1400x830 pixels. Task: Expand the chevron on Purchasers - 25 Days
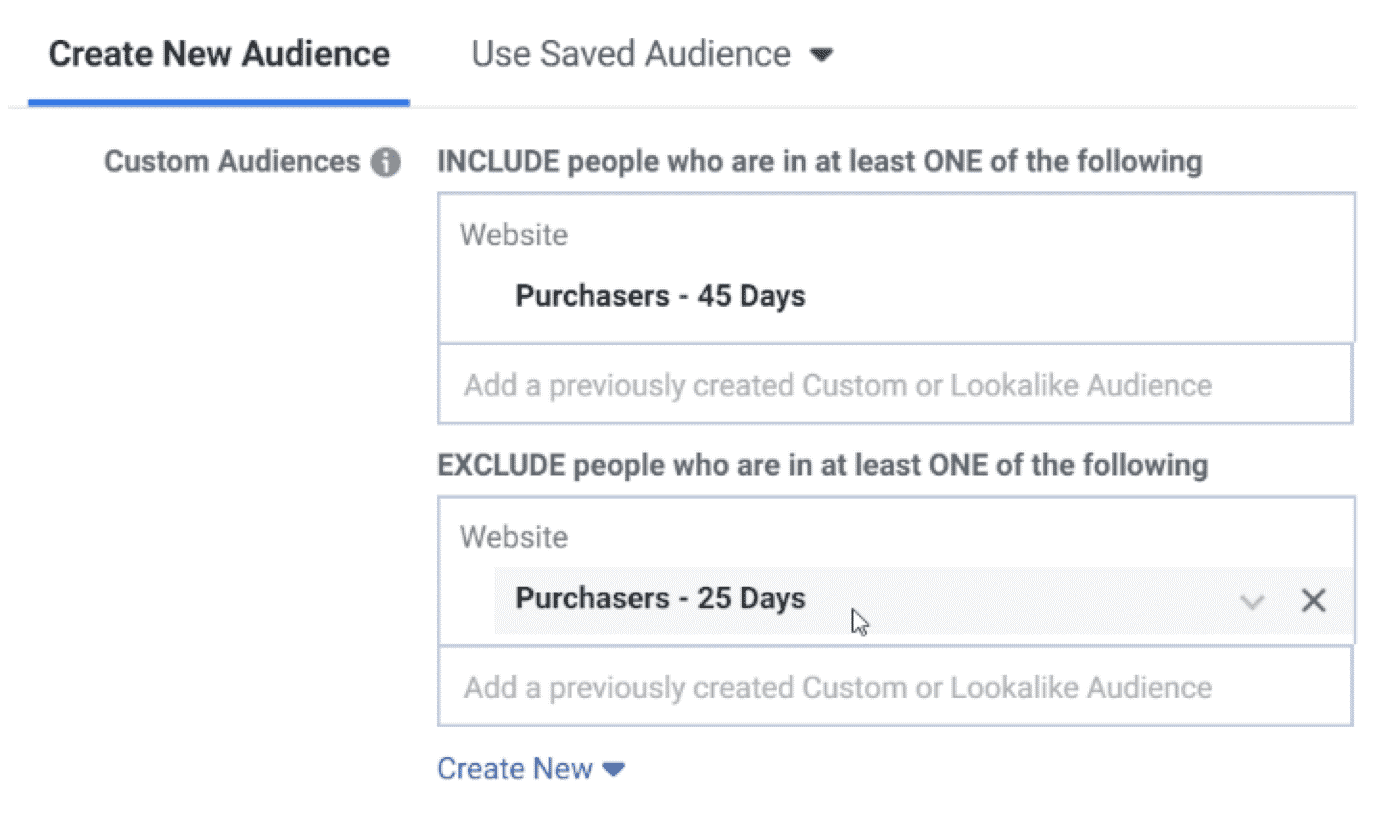(1252, 601)
